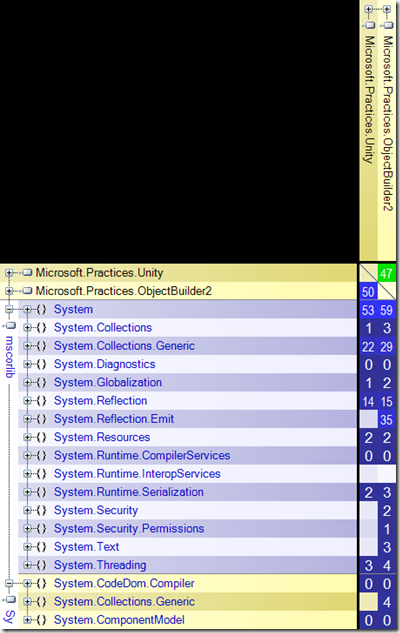Select the System.Security.Permissions namespace label
Viewport: 400px width, 633px height.
129,528
